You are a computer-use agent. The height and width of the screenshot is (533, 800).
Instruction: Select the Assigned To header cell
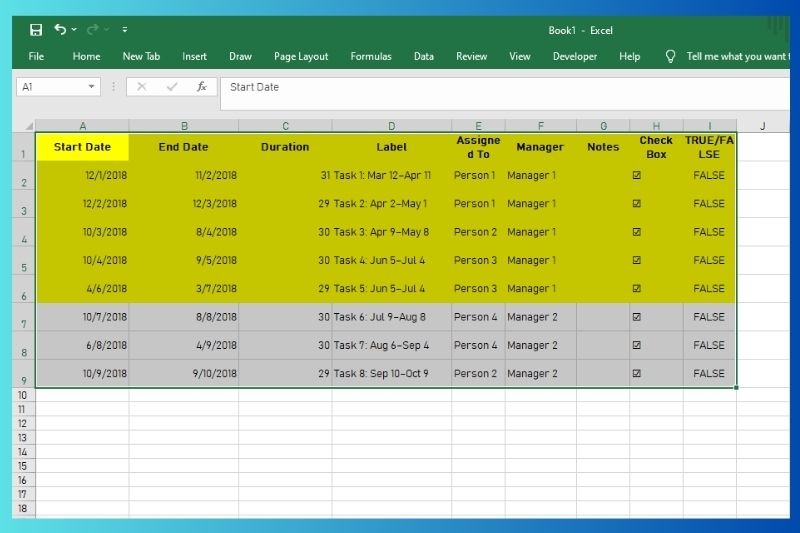478,147
